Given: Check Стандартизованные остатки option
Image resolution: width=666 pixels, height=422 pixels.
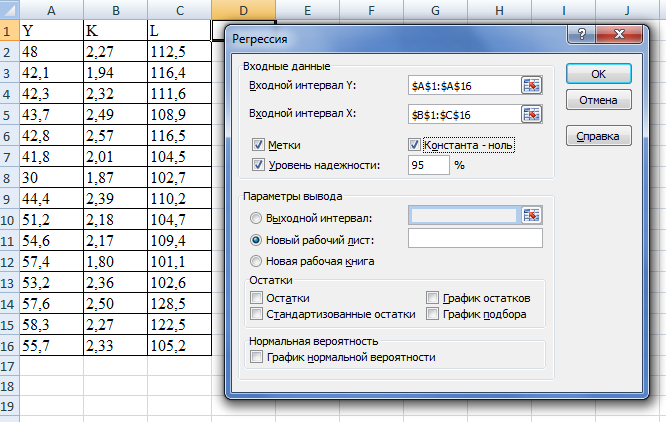Looking at the screenshot, I should coord(257,314).
